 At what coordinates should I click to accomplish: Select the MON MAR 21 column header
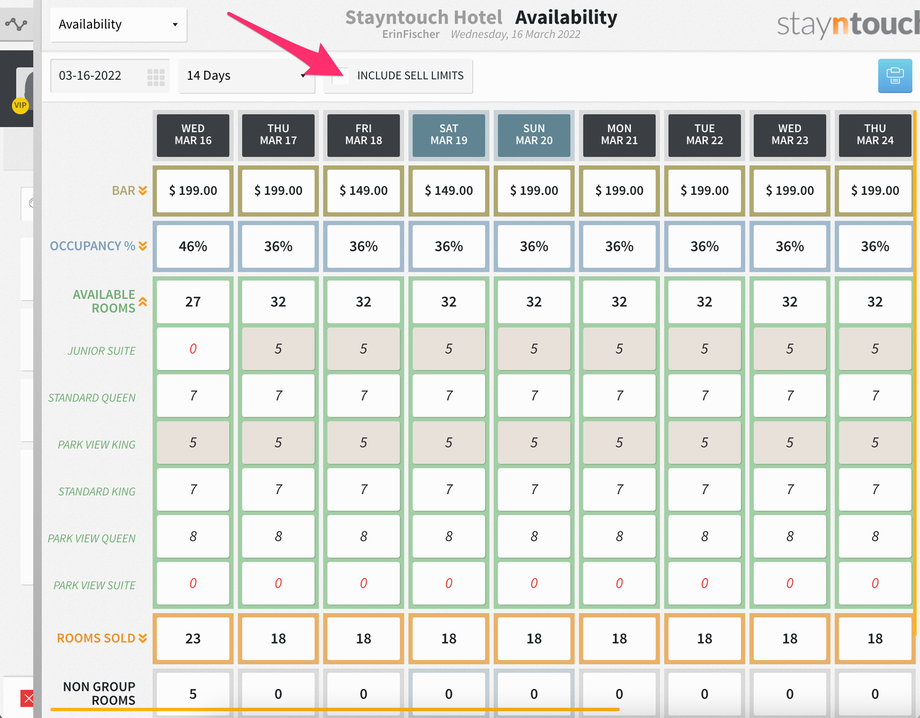tap(619, 135)
